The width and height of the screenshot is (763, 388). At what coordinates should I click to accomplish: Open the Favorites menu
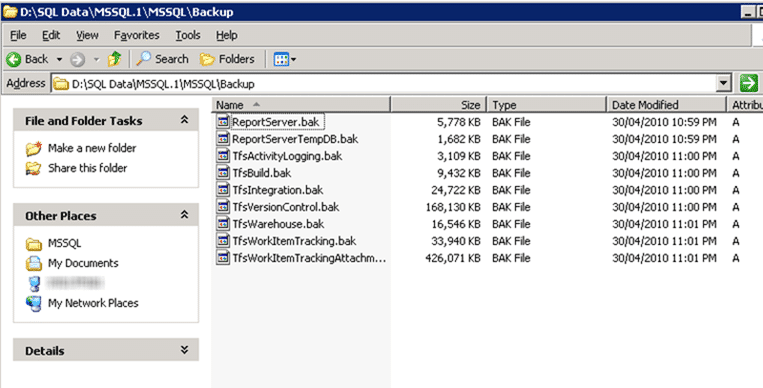click(x=136, y=35)
